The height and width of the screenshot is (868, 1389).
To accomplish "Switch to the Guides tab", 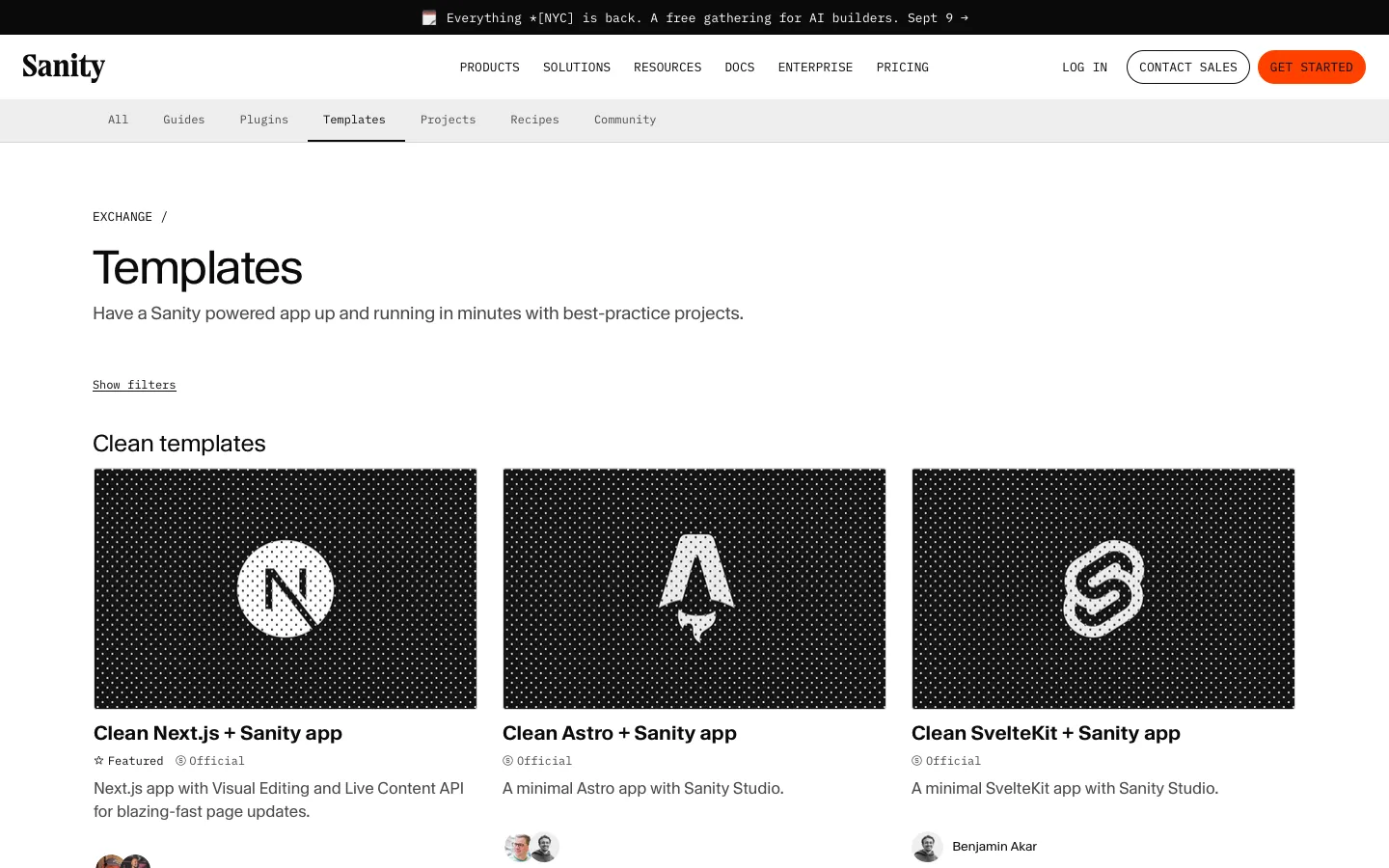I will click(184, 120).
